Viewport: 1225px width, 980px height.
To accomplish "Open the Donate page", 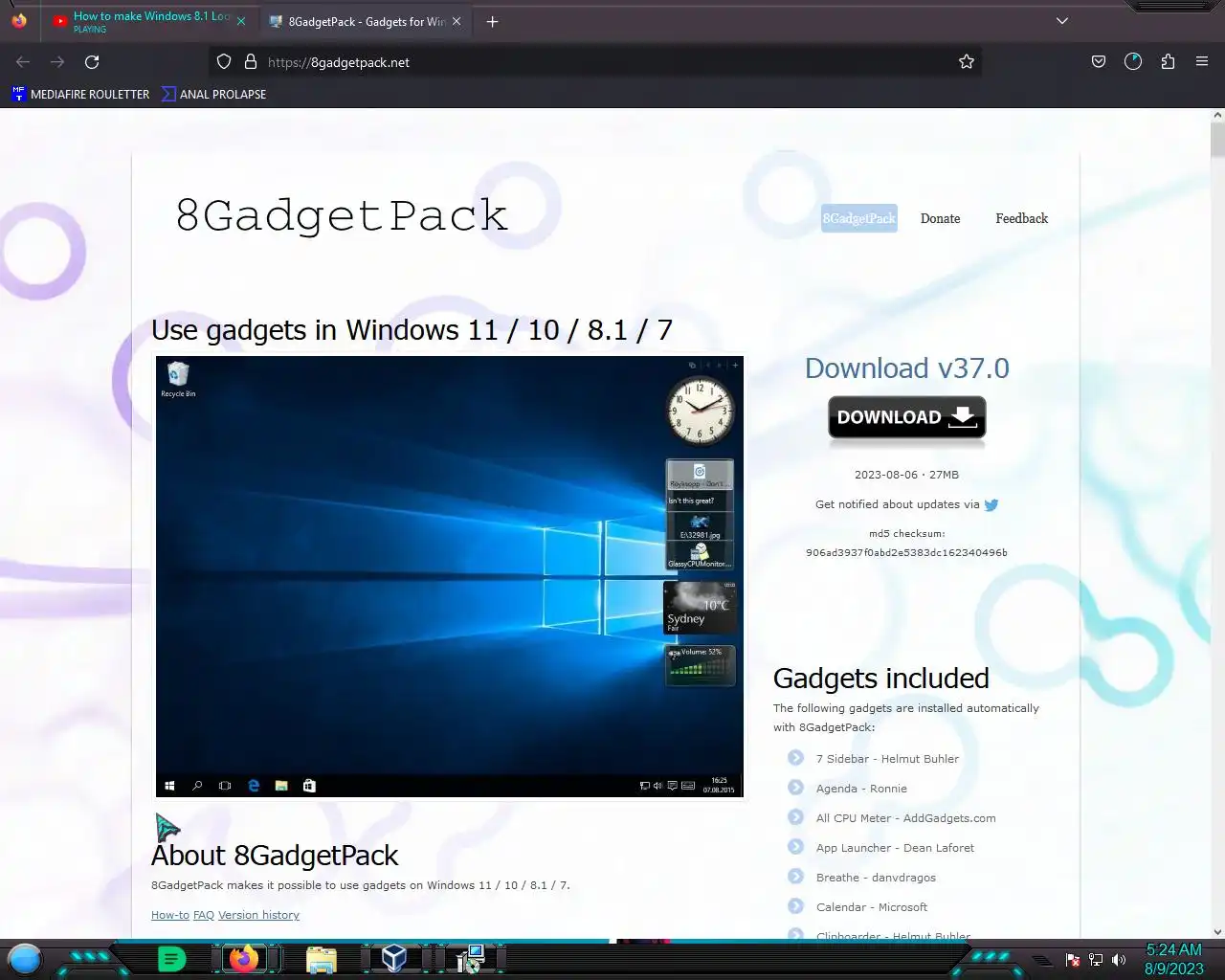I will pyautogui.click(x=940, y=218).
